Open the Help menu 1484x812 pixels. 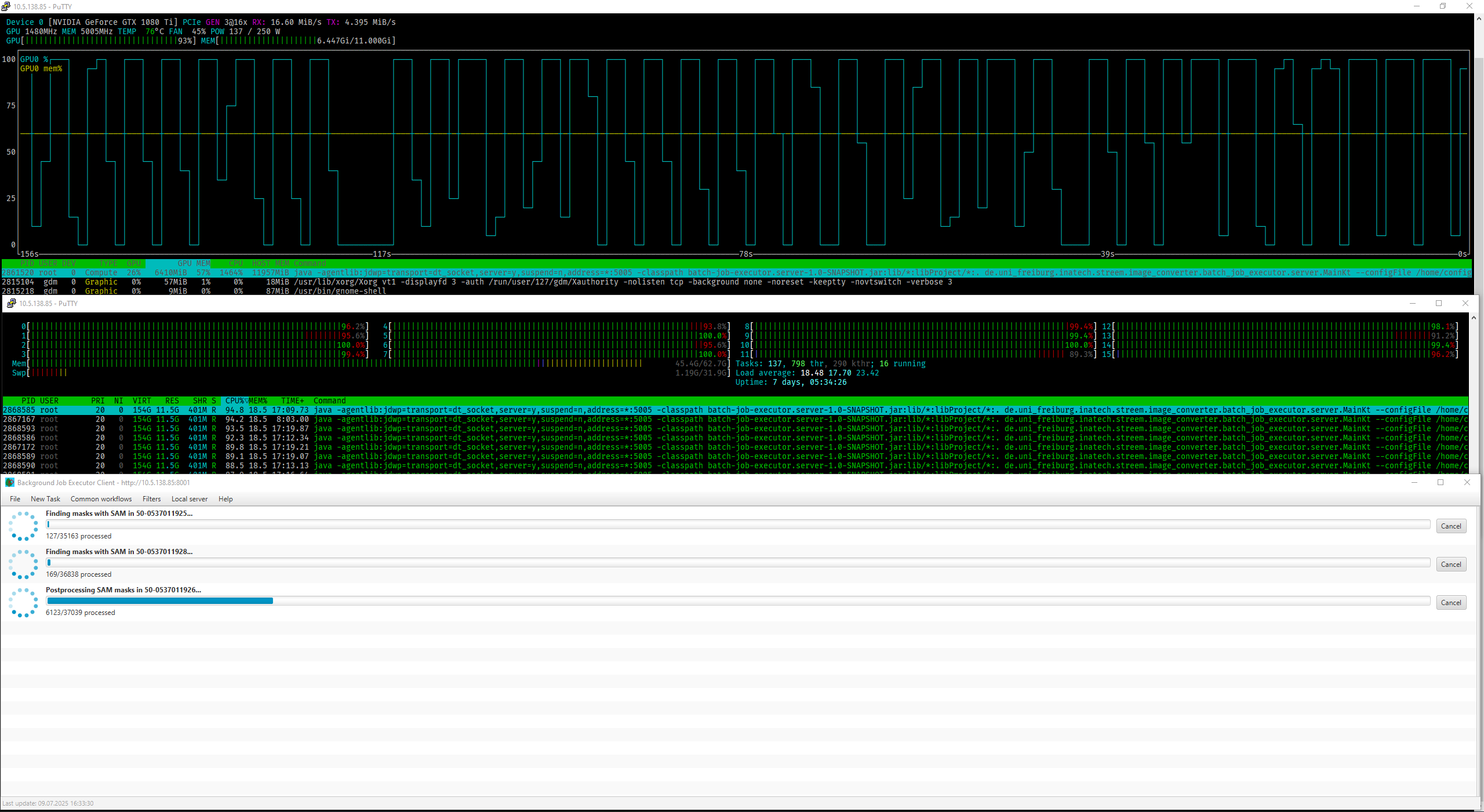click(225, 499)
